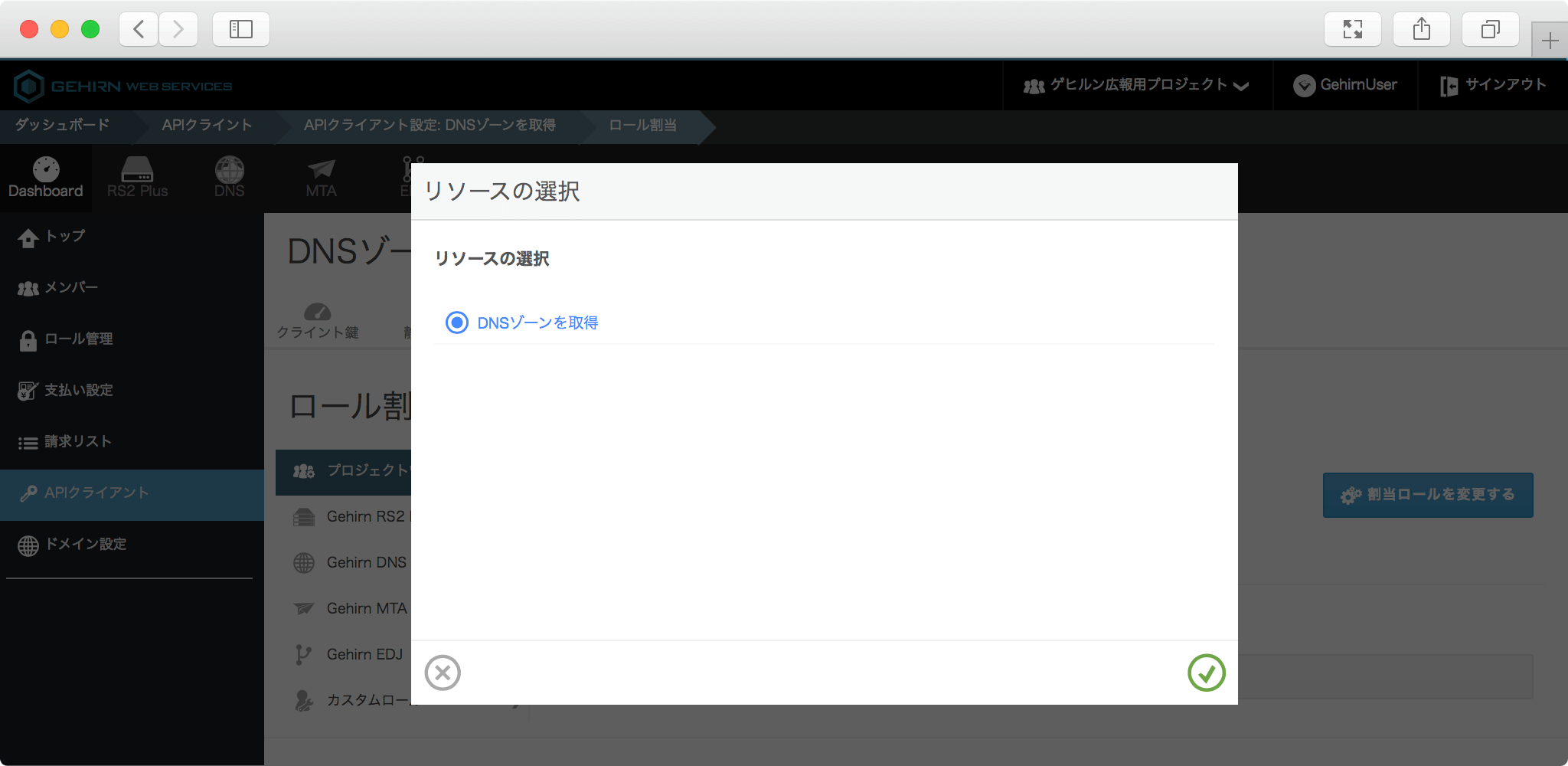Open the Dashboard icon in service bar
Screen dimensions: 1568x766
pos(46,178)
